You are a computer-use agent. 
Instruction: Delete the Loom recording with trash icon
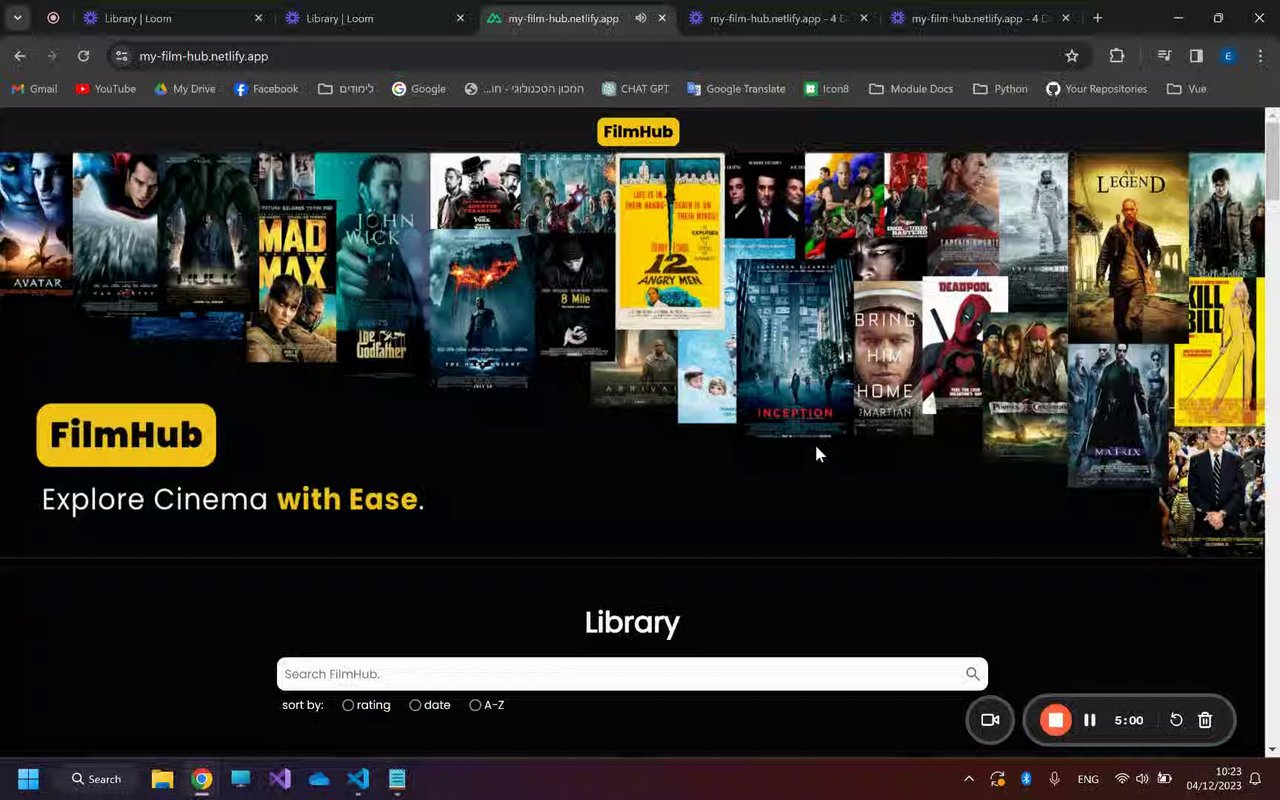[1205, 720]
